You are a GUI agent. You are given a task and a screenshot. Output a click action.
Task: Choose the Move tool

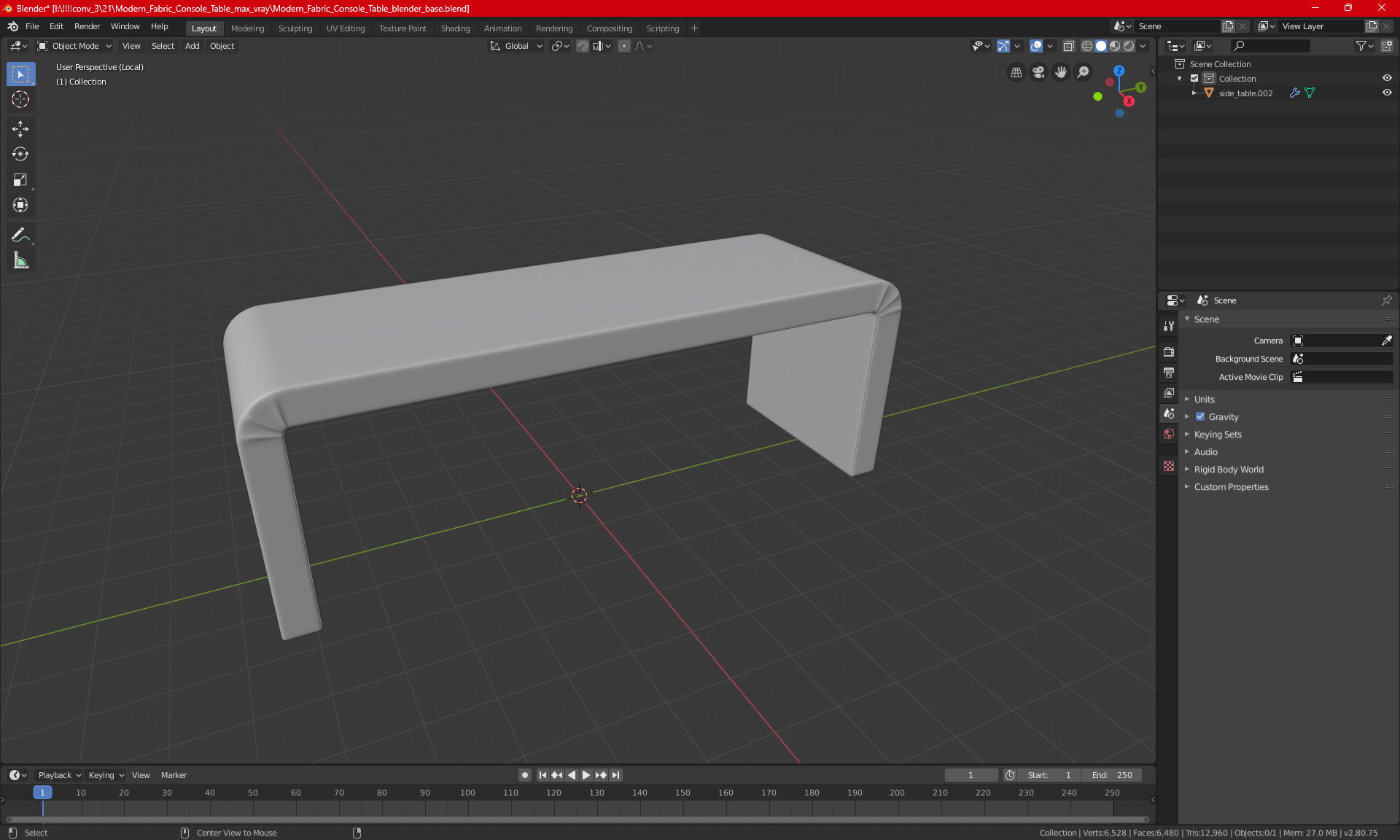tap(20, 129)
